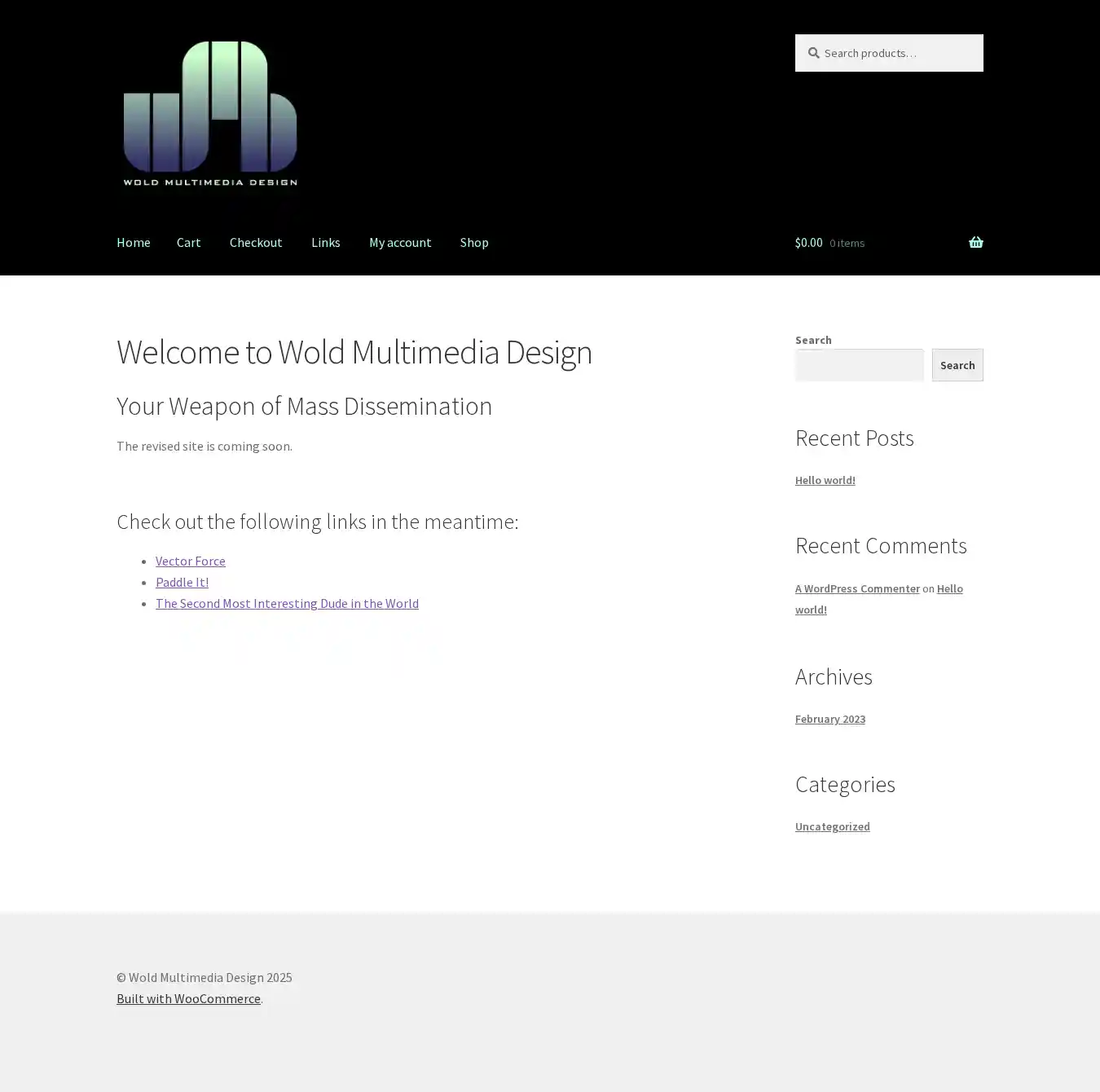The height and width of the screenshot is (1092, 1100).
Task: Open the Vector Force link
Action: pyautogui.click(x=191, y=561)
